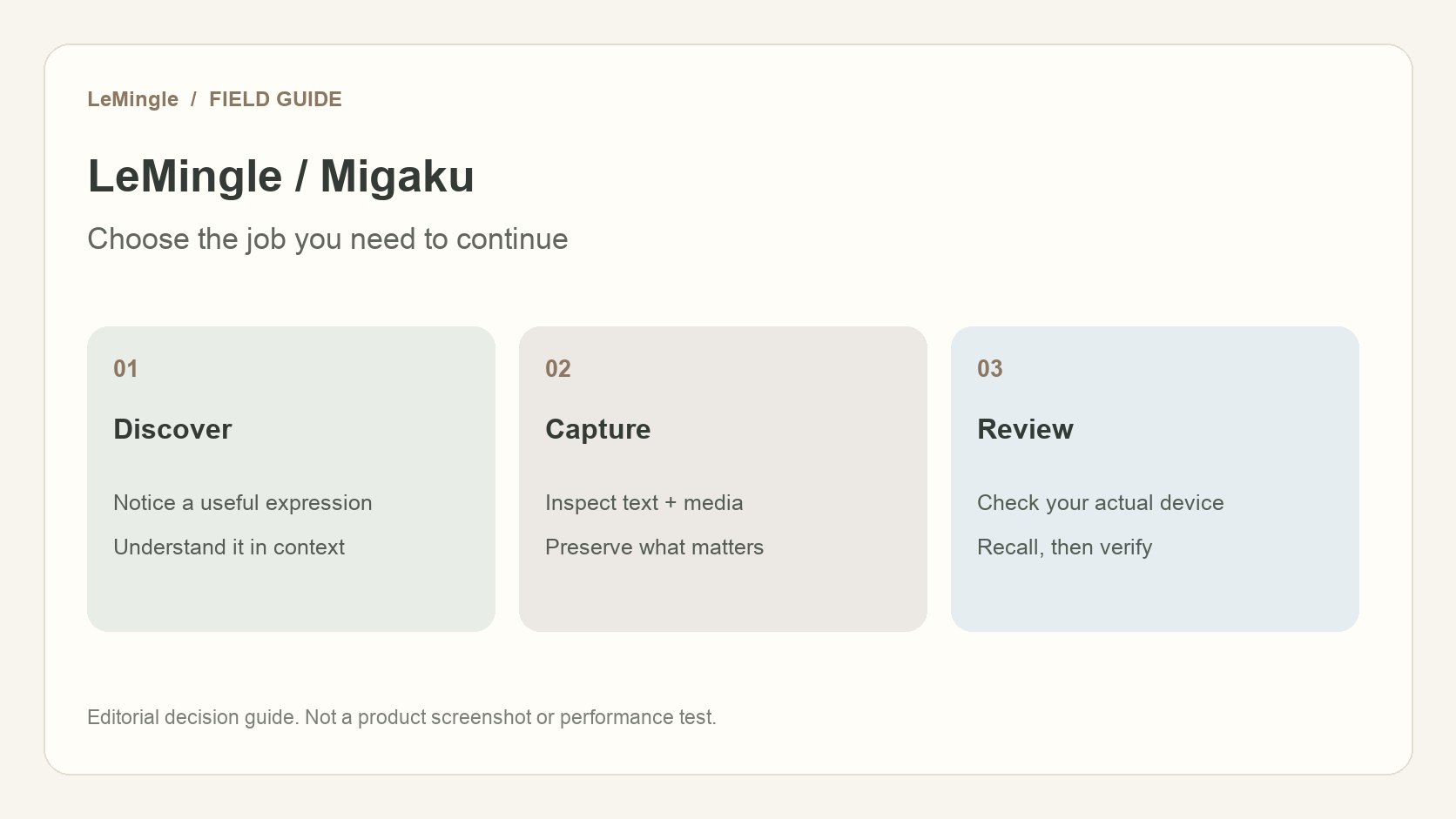The height and width of the screenshot is (819, 1456).
Task: Click the 01 step number
Action: point(125,369)
